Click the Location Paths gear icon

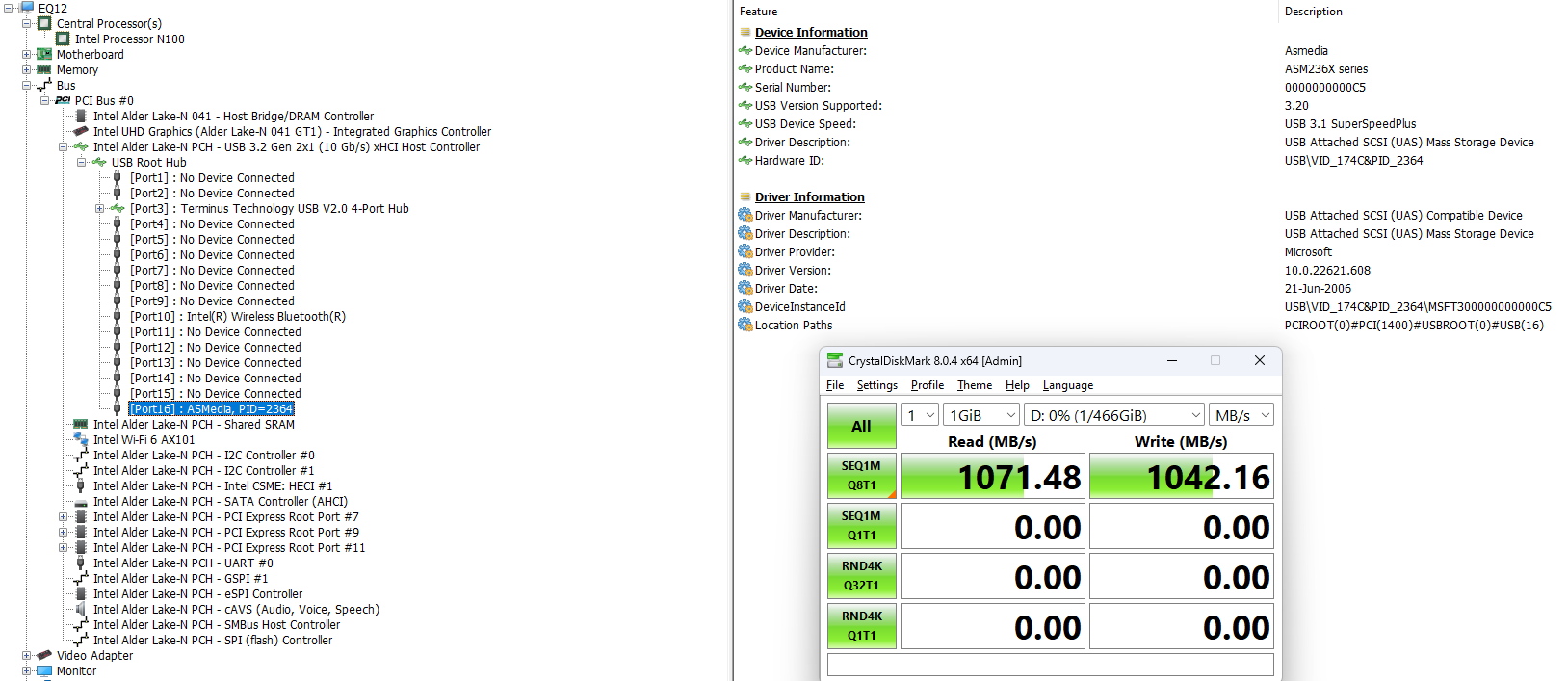click(745, 325)
